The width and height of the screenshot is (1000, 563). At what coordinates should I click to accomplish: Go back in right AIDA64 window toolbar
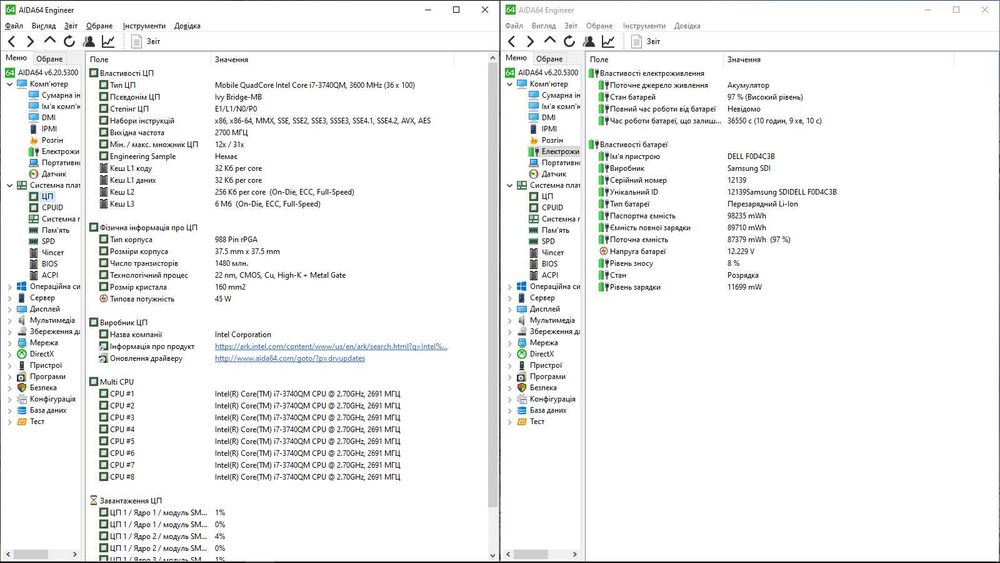click(x=511, y=41)
